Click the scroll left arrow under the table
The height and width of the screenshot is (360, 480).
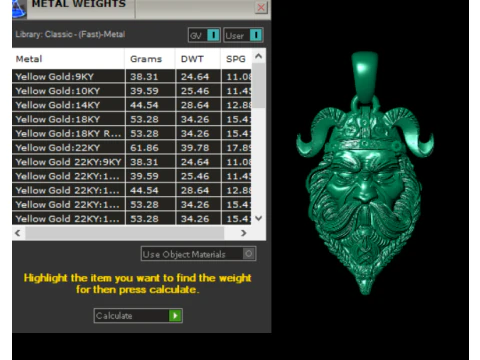18,233
